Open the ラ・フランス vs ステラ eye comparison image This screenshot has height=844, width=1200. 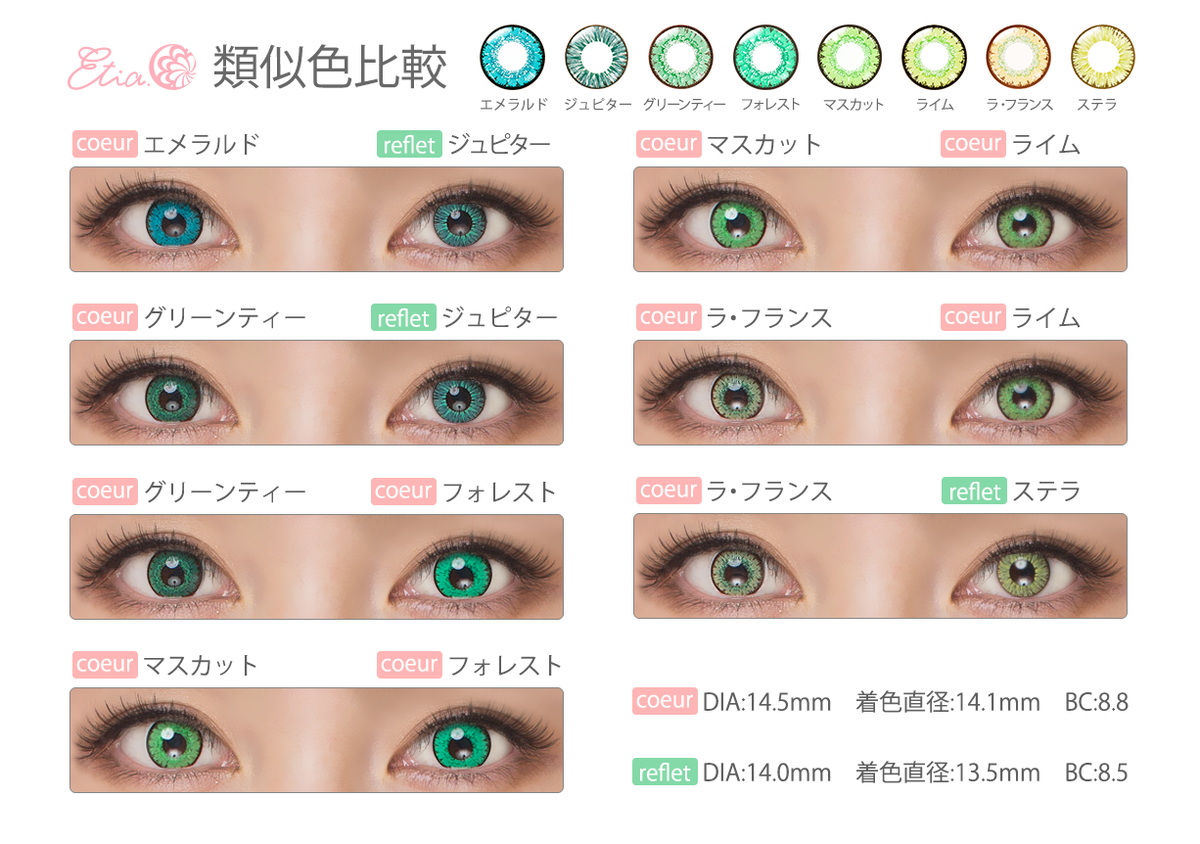point(880,566)
